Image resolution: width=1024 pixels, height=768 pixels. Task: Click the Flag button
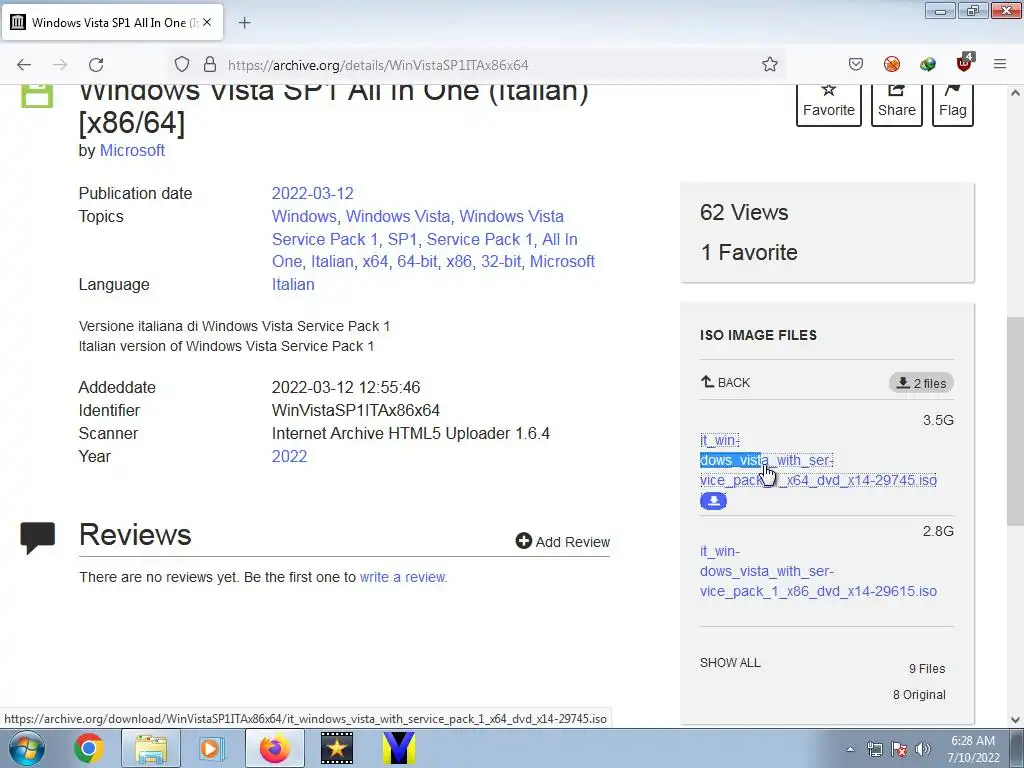coord(953,104)
